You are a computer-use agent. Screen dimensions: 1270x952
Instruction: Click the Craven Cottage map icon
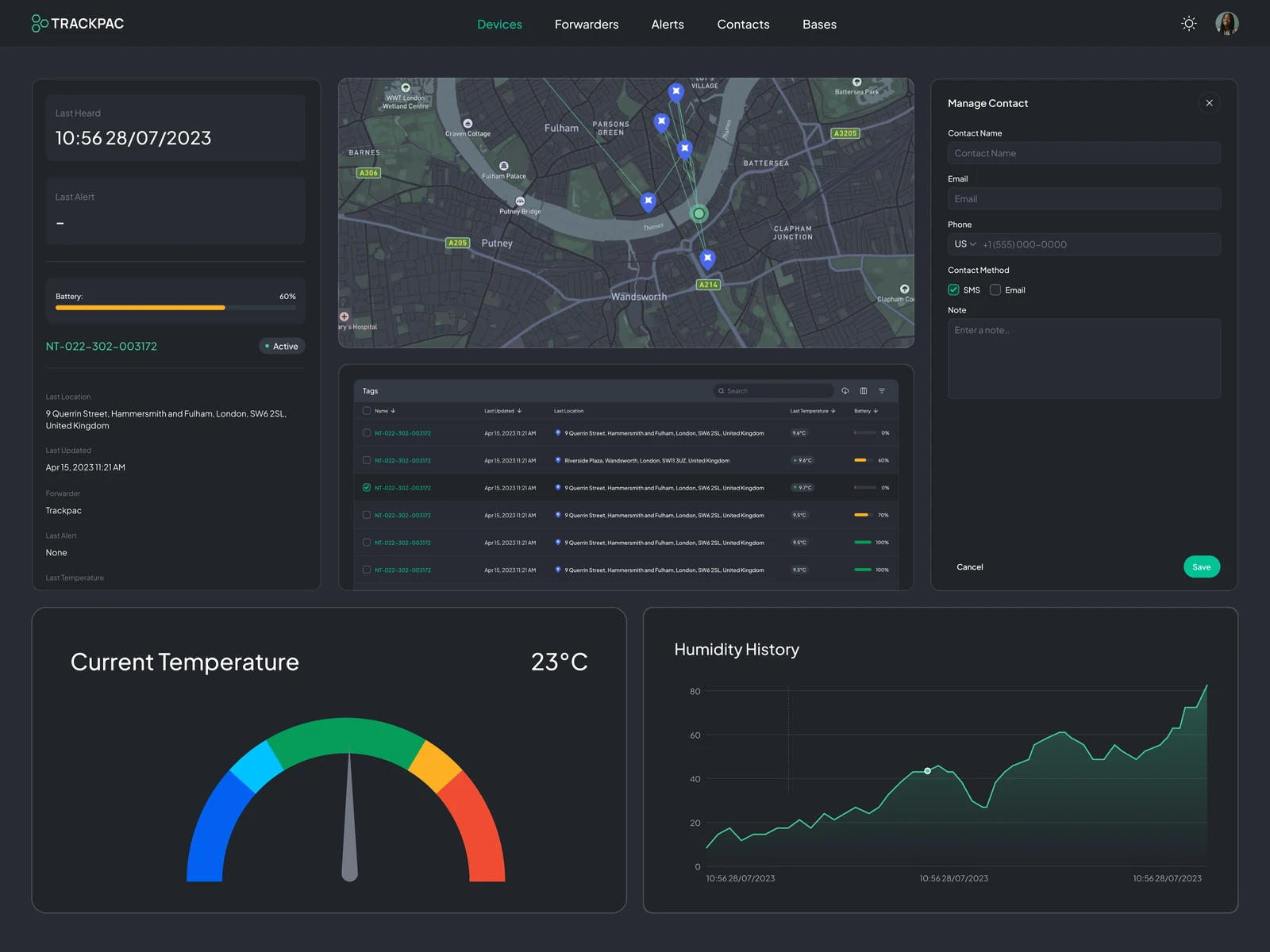[x=468, y=124]
